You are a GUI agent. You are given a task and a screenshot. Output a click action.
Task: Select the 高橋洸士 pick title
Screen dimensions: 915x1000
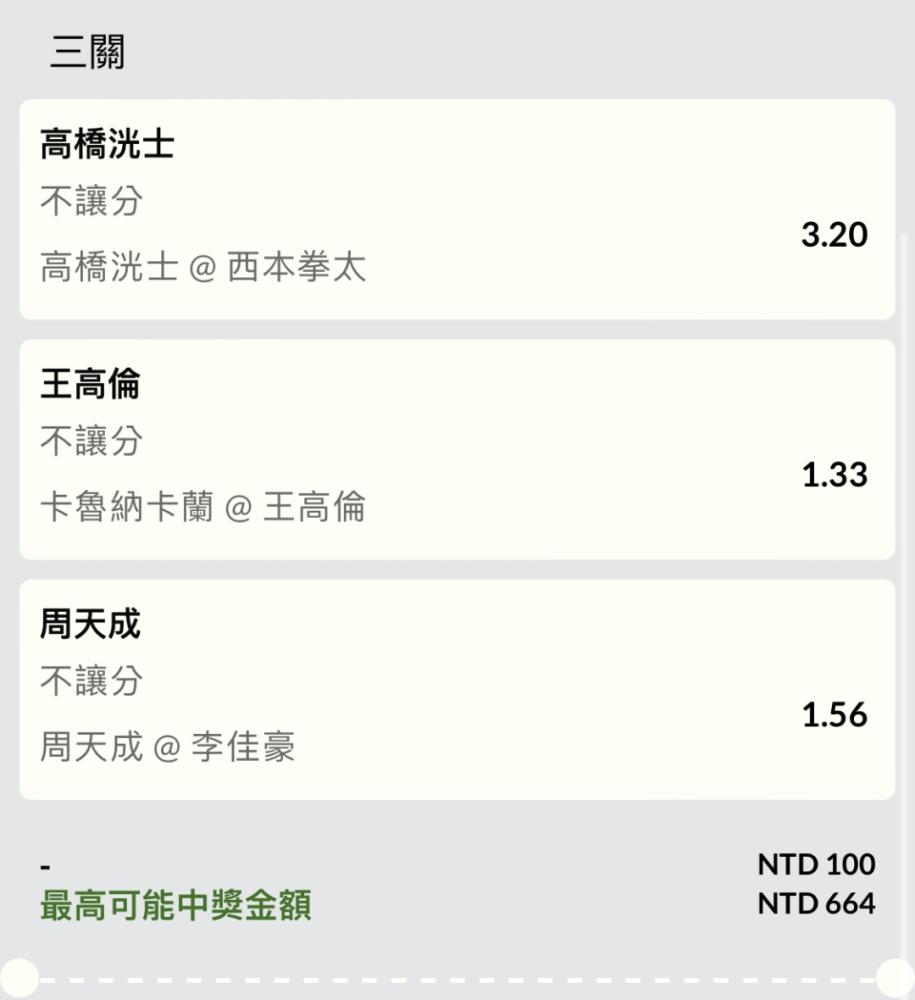point(107,145)
